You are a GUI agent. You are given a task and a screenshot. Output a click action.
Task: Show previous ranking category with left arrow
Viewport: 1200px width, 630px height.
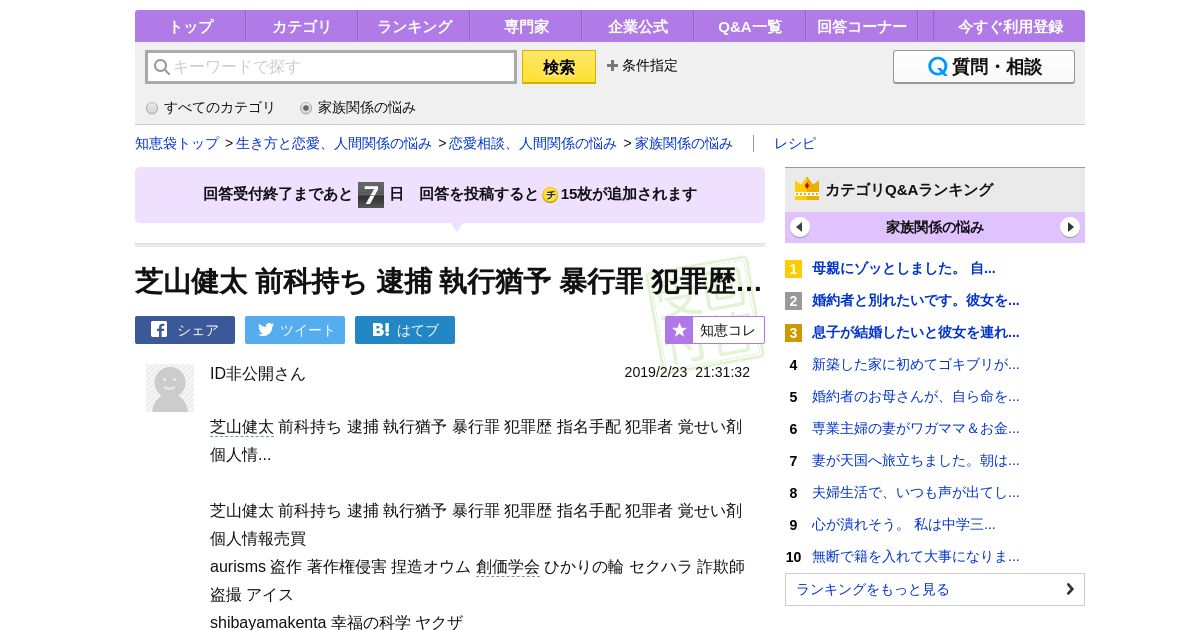800,227
